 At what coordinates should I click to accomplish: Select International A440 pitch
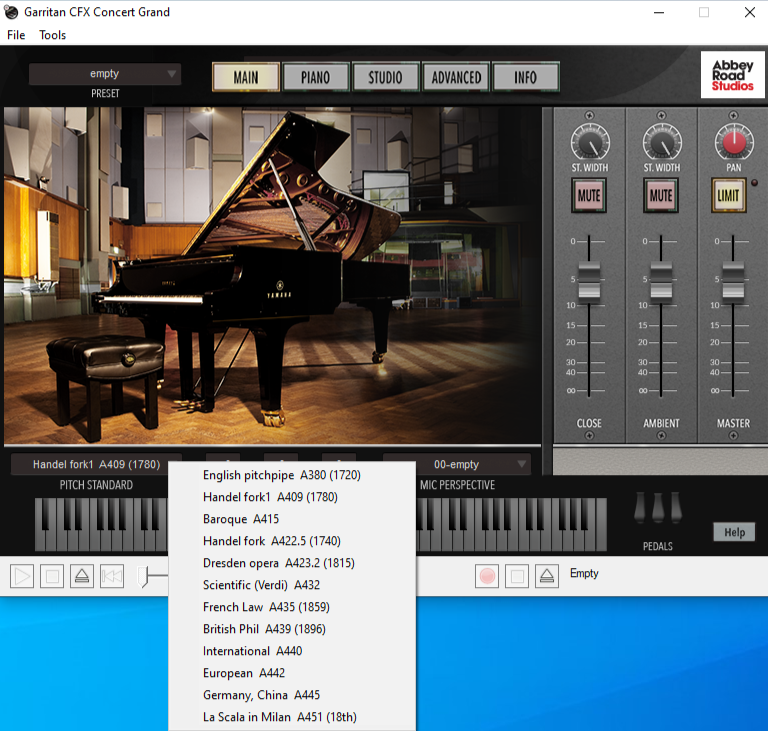point(292,651)
